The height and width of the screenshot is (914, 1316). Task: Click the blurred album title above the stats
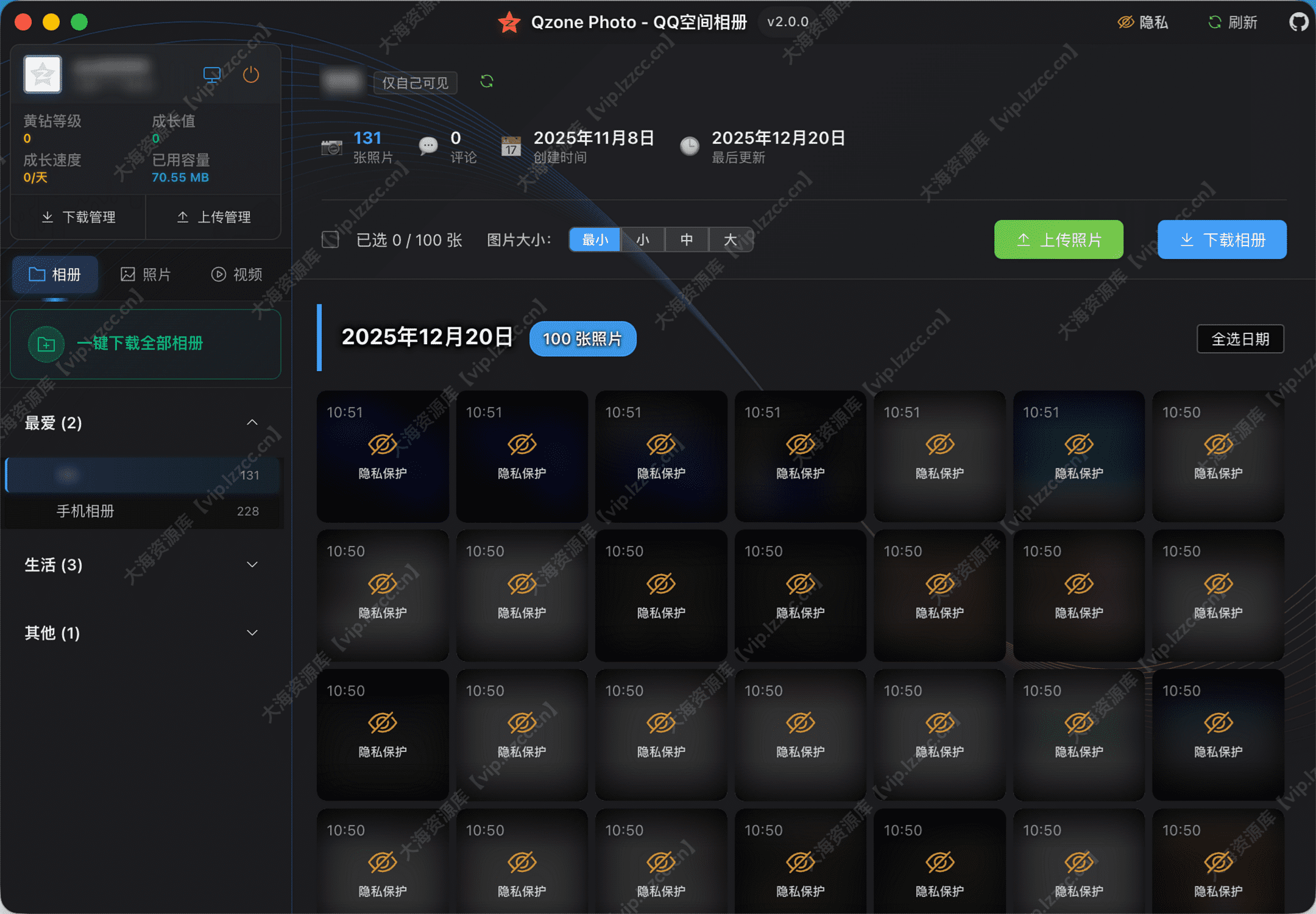(x=342, y=82)
